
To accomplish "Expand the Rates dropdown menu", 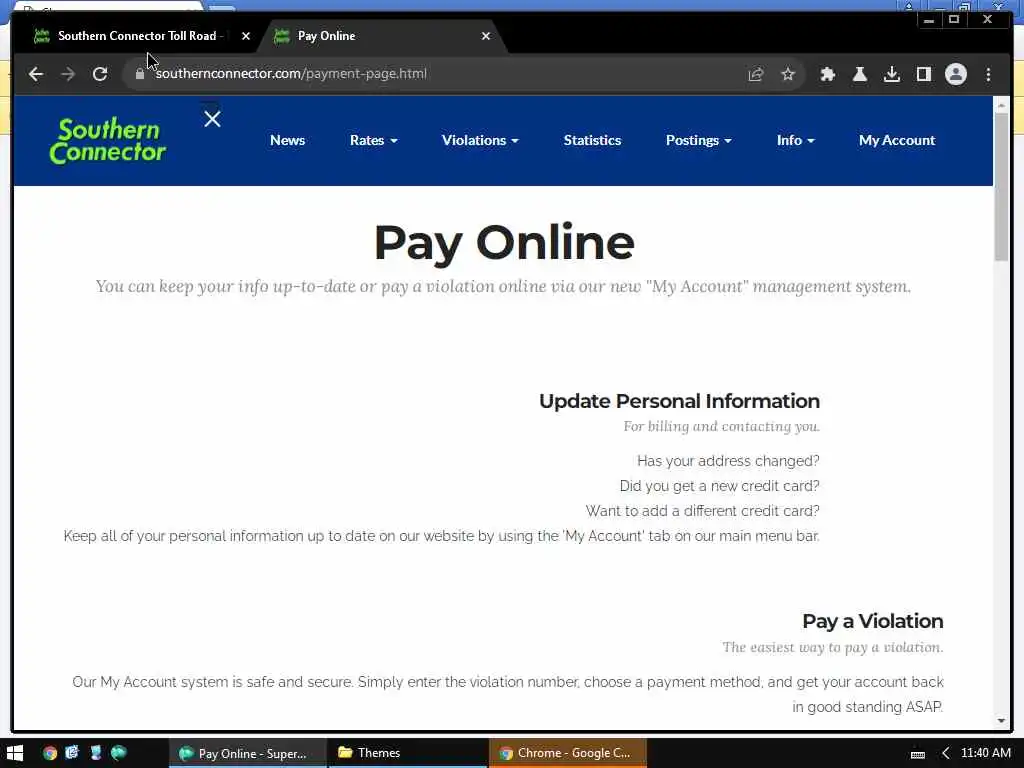I will tap(374, 140).
